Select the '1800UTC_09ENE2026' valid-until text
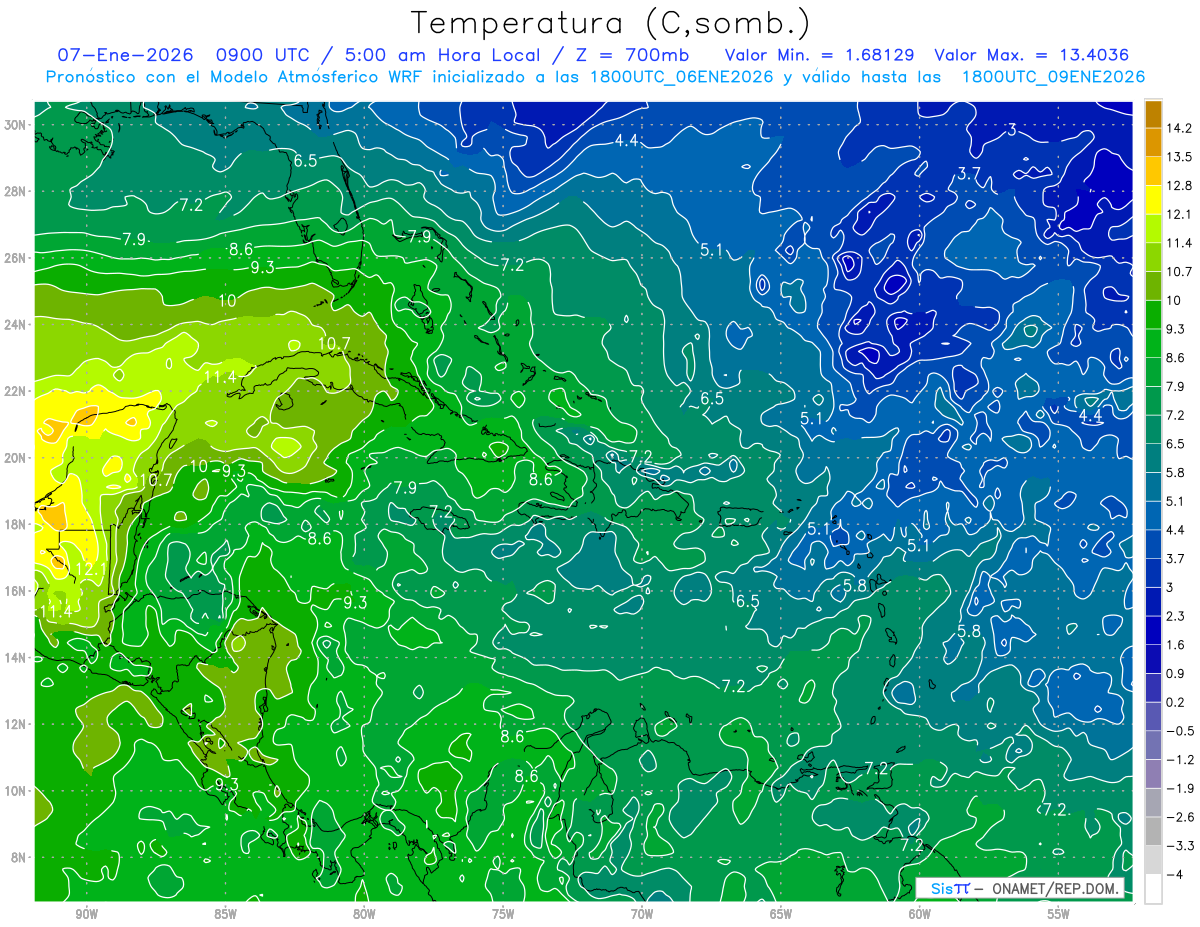 [1053, 77]
